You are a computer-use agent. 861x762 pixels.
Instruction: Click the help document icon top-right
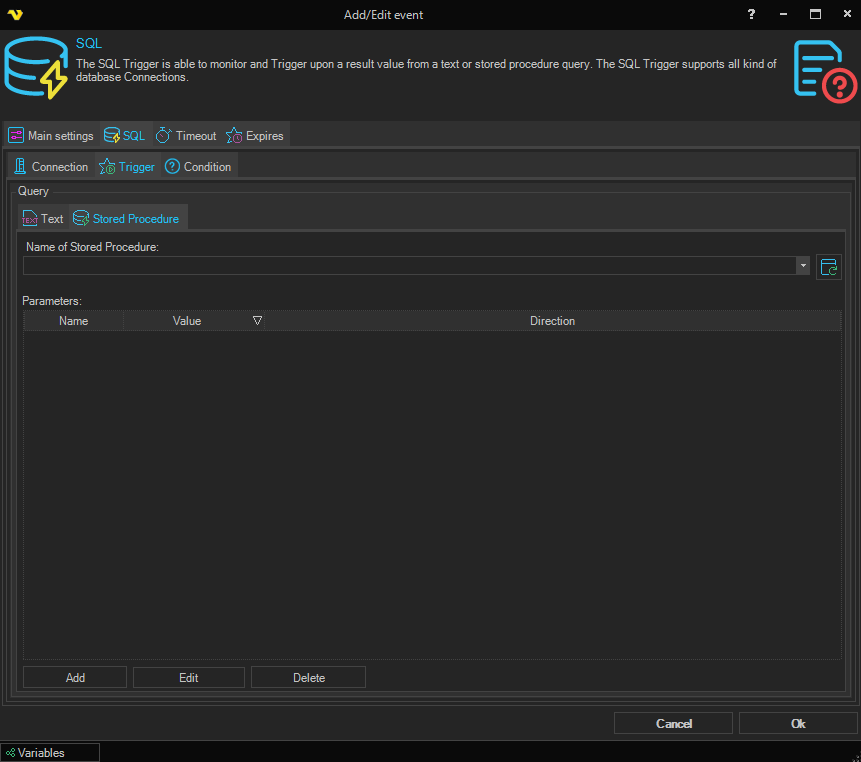[824, 70]
